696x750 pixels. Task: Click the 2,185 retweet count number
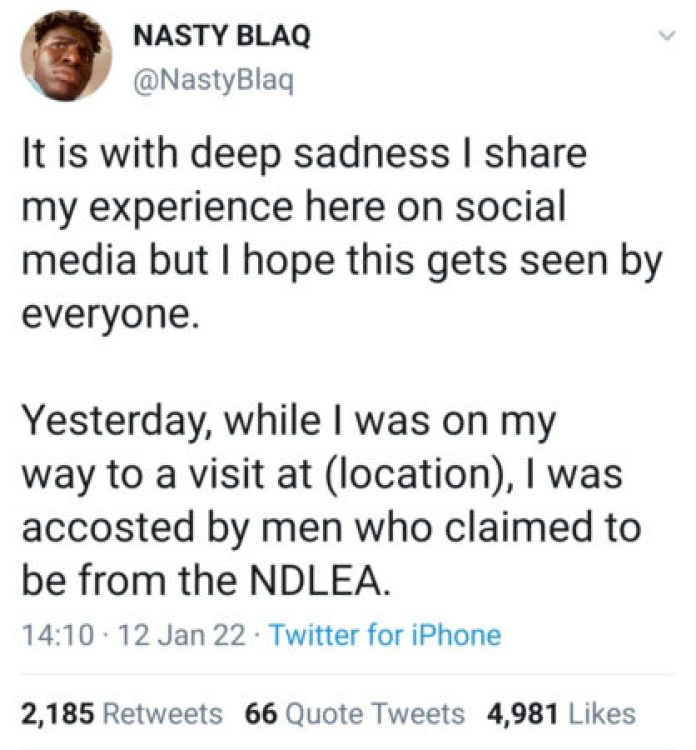click(58, 713)
